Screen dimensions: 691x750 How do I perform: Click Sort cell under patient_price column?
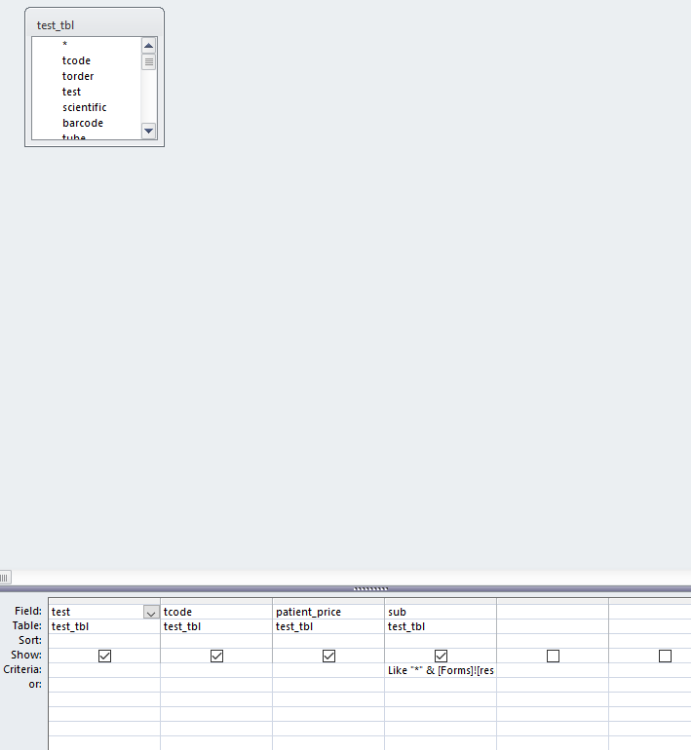coord(329,641)
